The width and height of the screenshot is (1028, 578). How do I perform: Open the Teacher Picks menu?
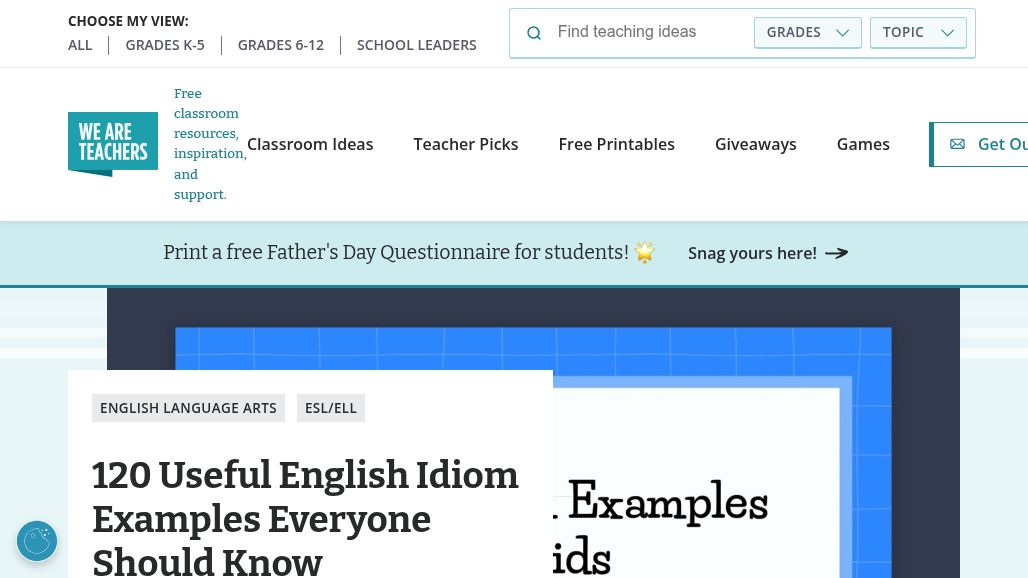[x=465, y=144]
